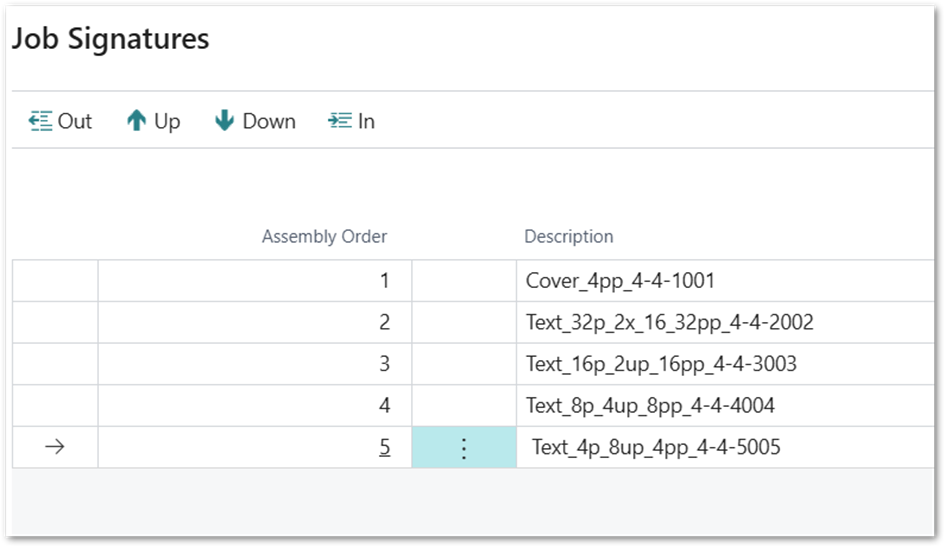Choose Text_8p_4up_8pp_4-4-4004 description cell
Viewport: 945px width, 547px height.
[650, 406]
